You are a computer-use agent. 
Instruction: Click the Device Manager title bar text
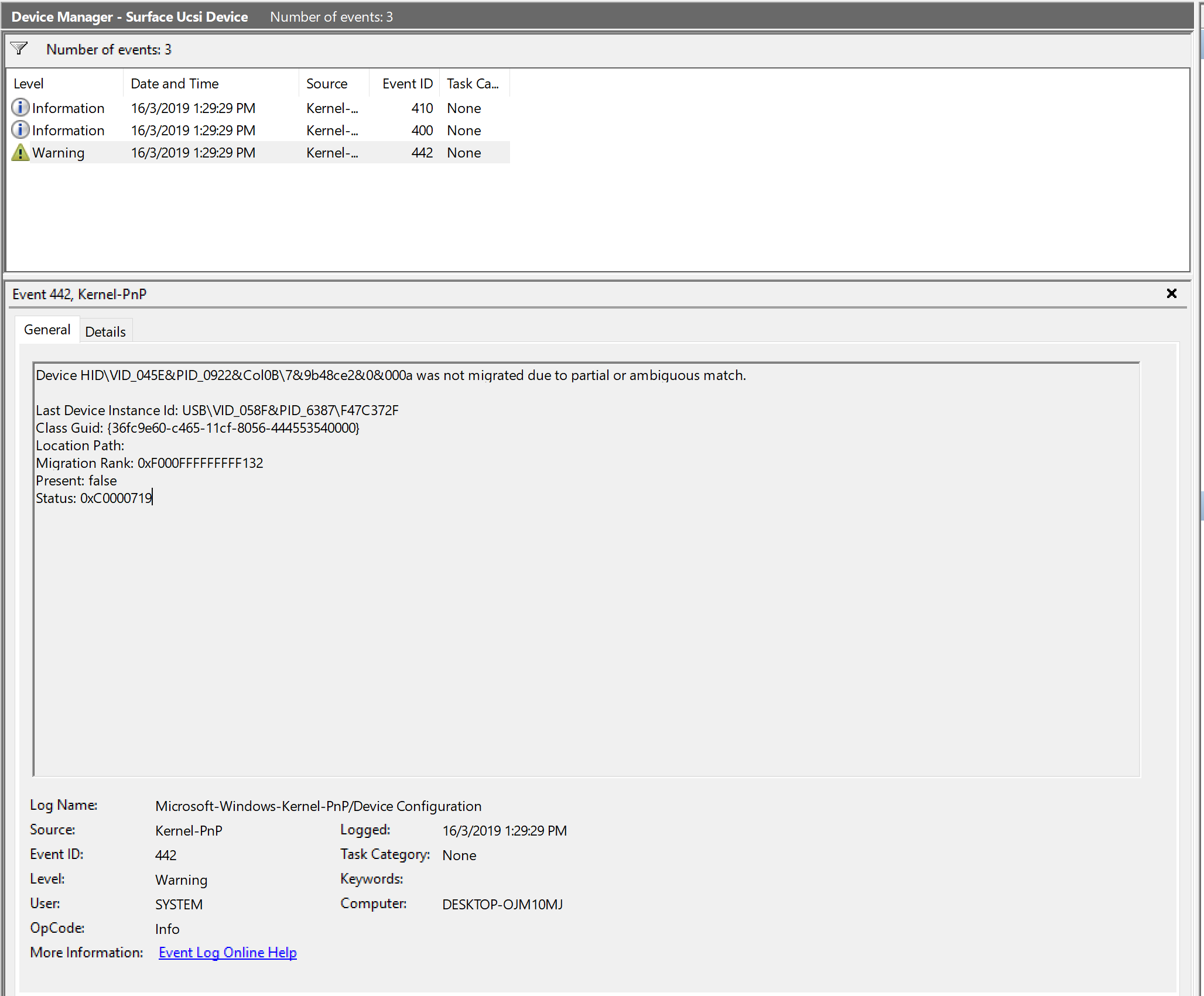tap(129, 17)
